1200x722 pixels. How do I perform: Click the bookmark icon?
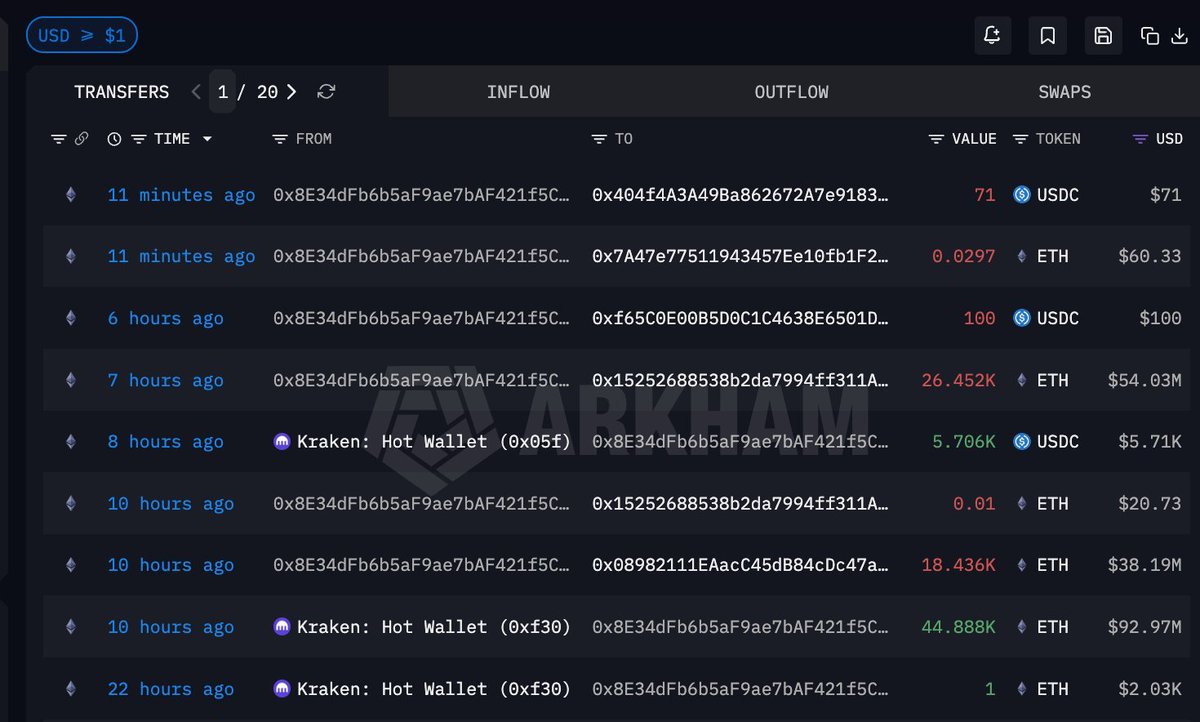tap(1047, 36)
